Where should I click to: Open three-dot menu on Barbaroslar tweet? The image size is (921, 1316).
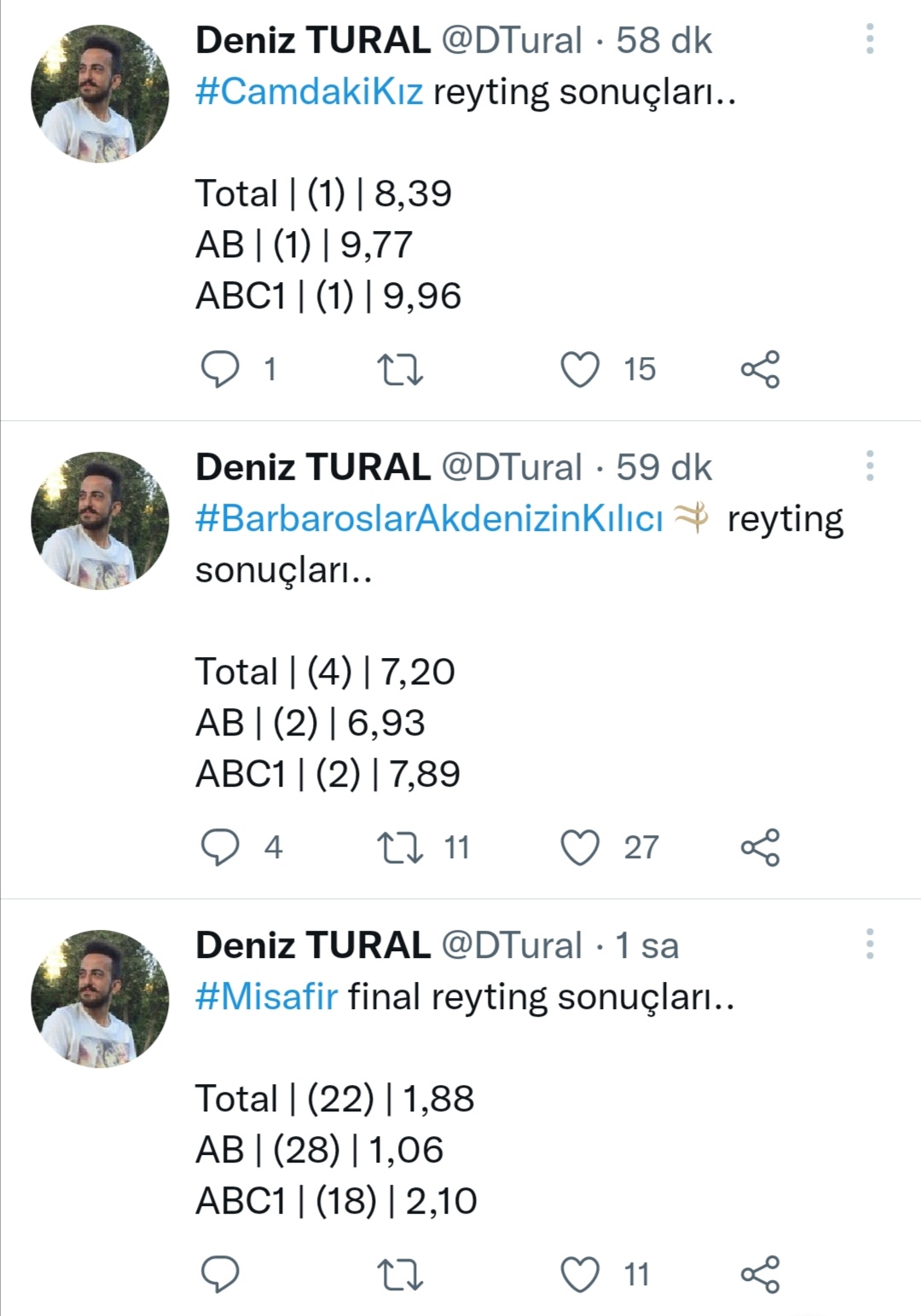[x=870, y=466]
